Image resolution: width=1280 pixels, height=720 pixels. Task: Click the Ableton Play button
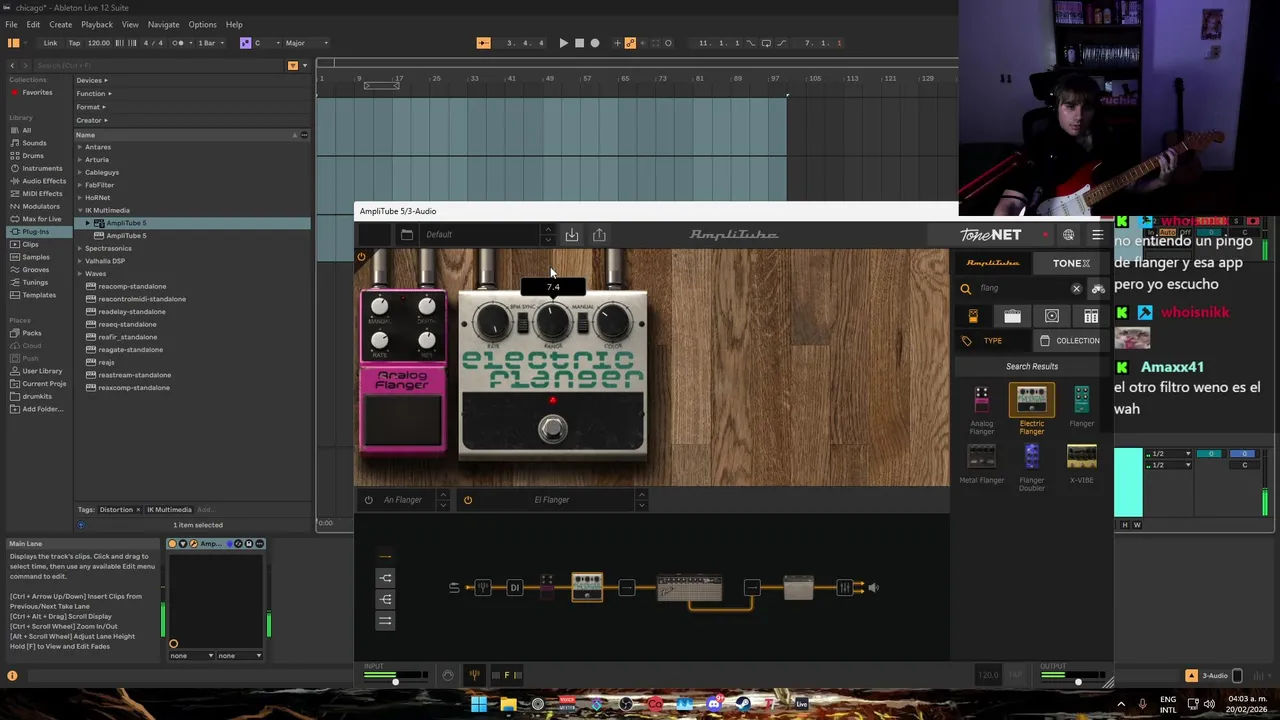(x=563, y=43)
